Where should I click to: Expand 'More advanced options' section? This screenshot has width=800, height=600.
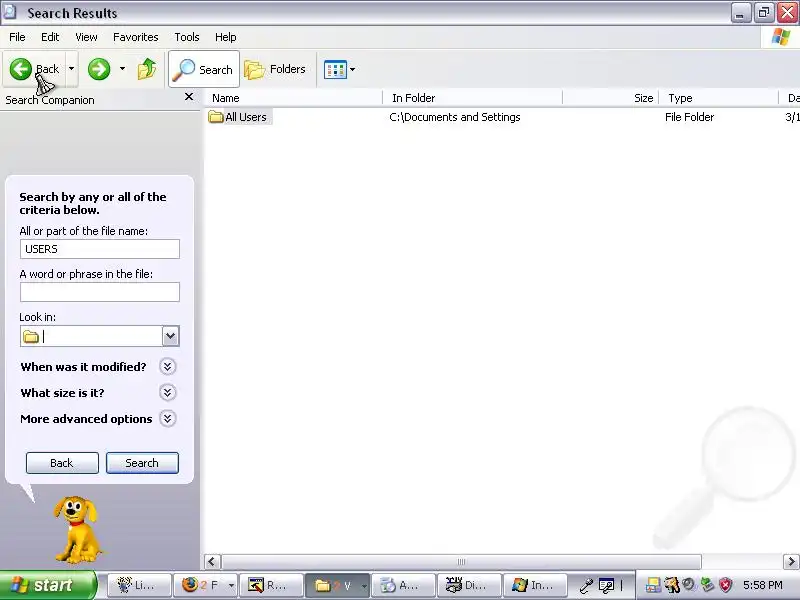click(167, 418)
